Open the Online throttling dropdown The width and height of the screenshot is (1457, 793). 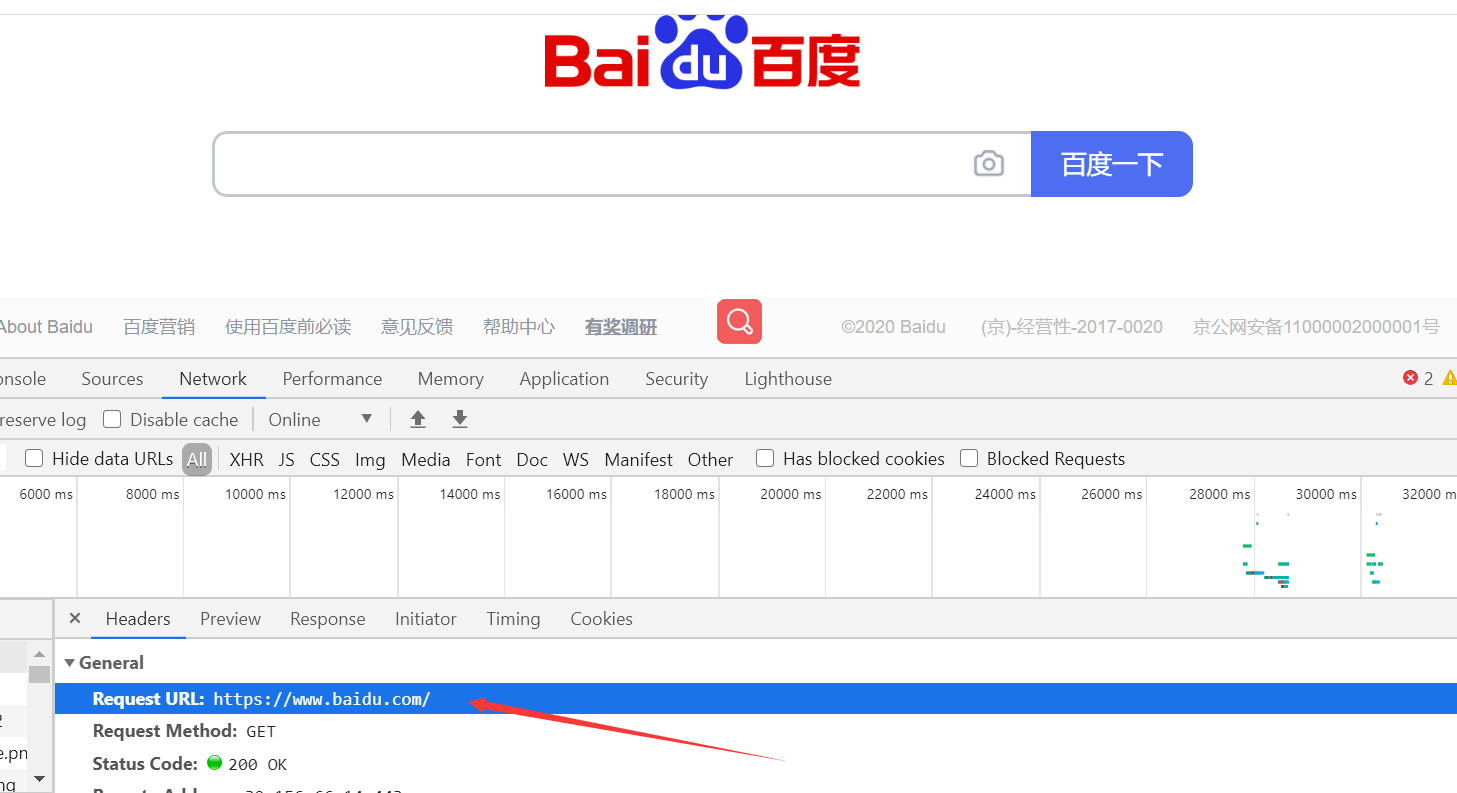(320, 419)
